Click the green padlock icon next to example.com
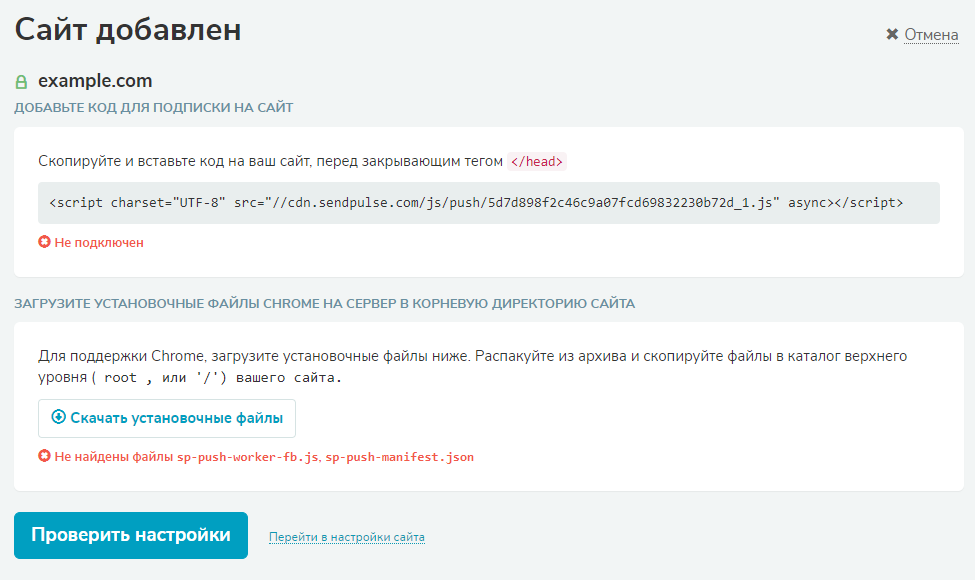Image resolution: width=975 pixels, height=580 pixels. (21, 81)
